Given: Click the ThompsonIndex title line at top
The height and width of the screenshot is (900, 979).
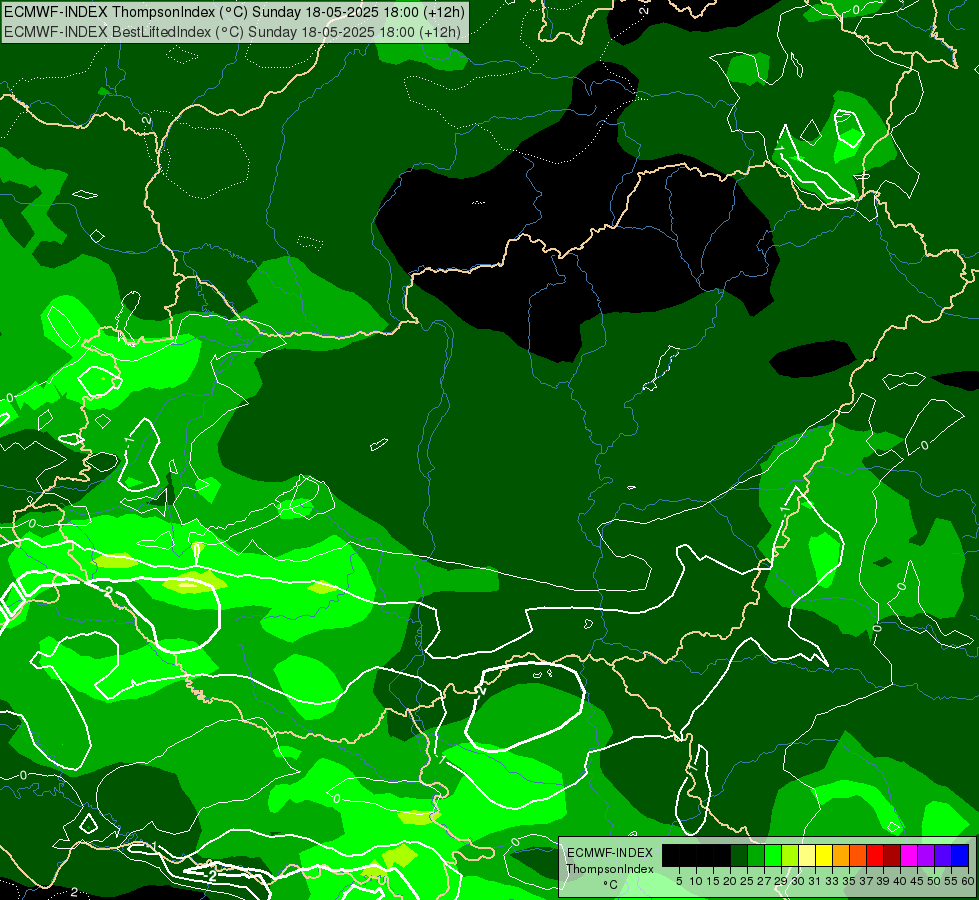Looking at the screenshot, I should [x=232, y=12].
